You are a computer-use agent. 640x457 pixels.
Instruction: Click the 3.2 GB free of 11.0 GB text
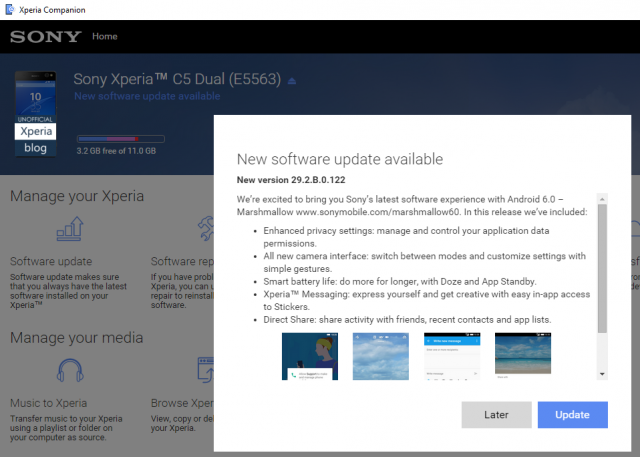click(116, 151)
